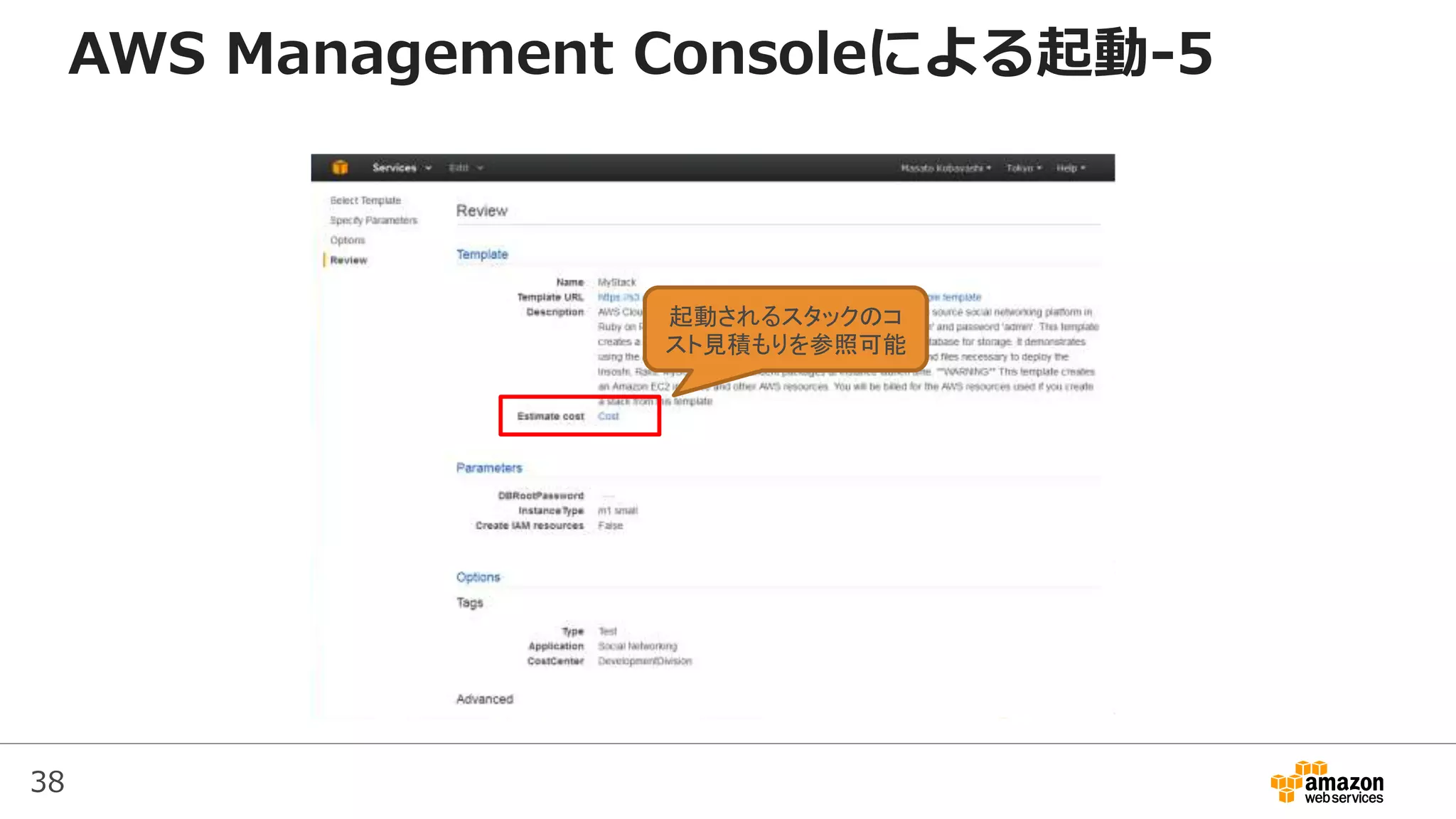Screen dimensions: 1456x819
Task: Click the Test type tag value
Action: (x=608, y=631)
